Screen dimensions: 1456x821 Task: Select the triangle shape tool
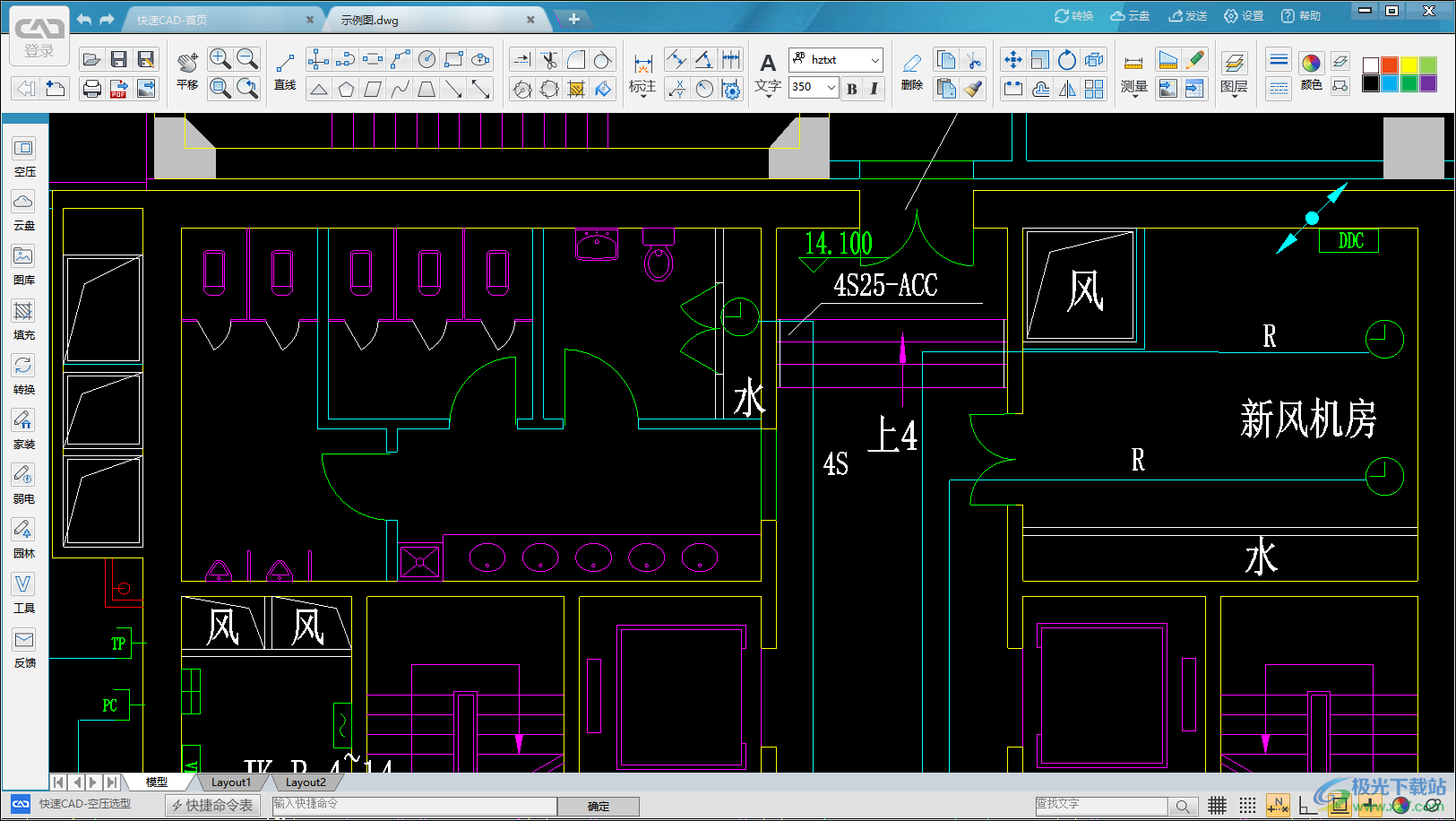click(x=319, y=88)
